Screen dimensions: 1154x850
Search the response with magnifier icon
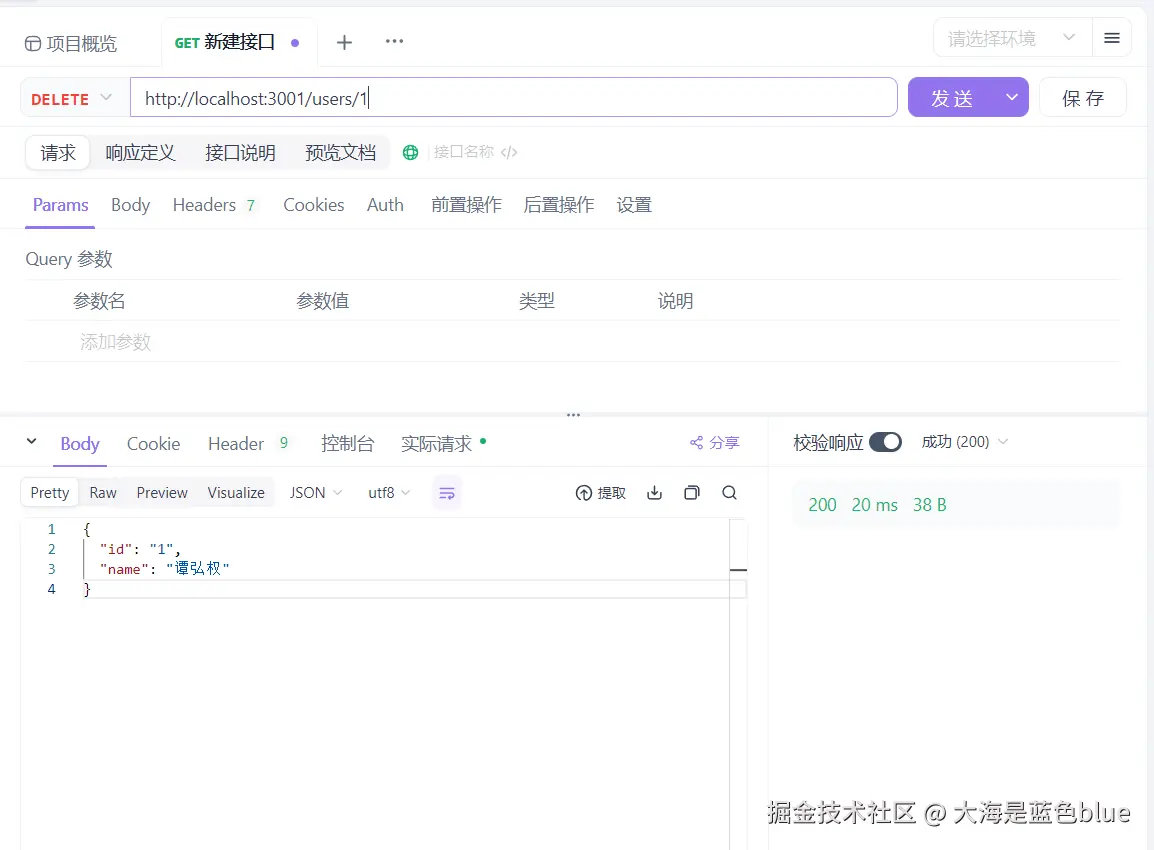[729, 493]
